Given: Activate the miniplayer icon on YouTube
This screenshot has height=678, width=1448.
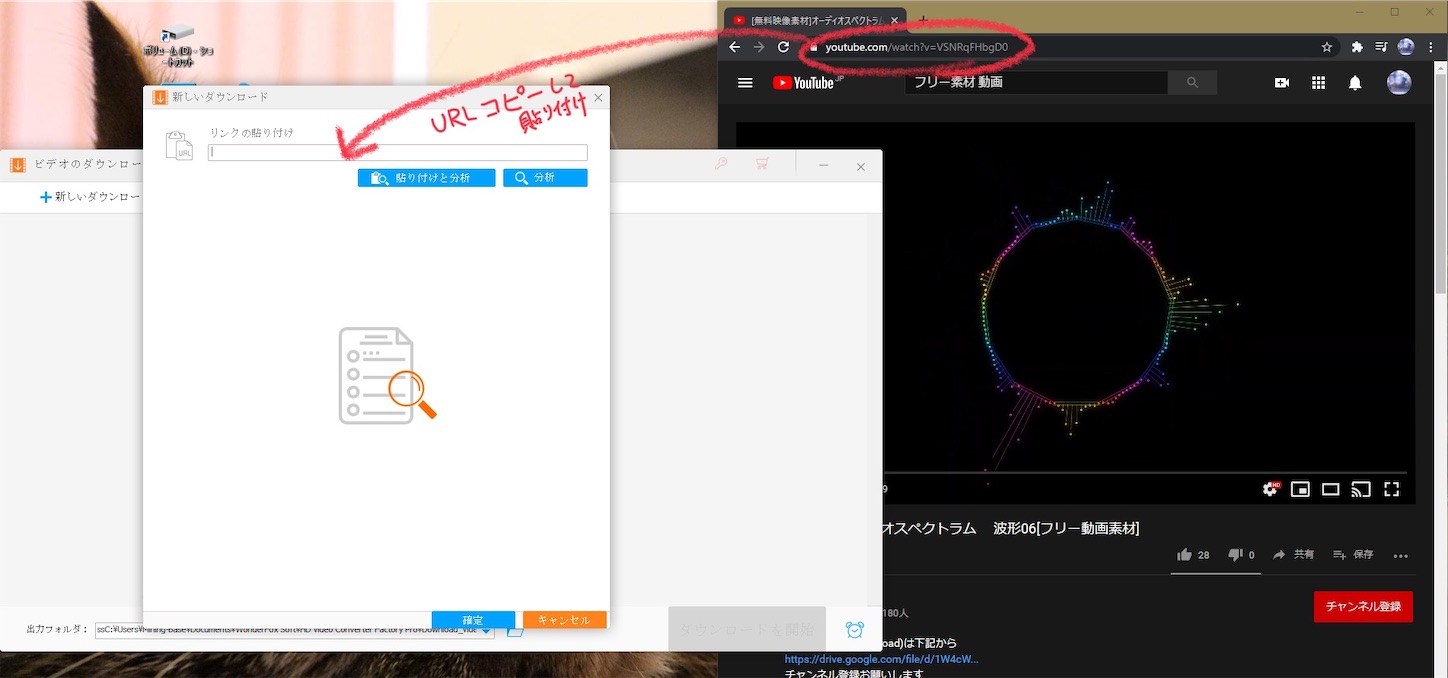Looking at the screenshot, I should tap(1301, 489).
